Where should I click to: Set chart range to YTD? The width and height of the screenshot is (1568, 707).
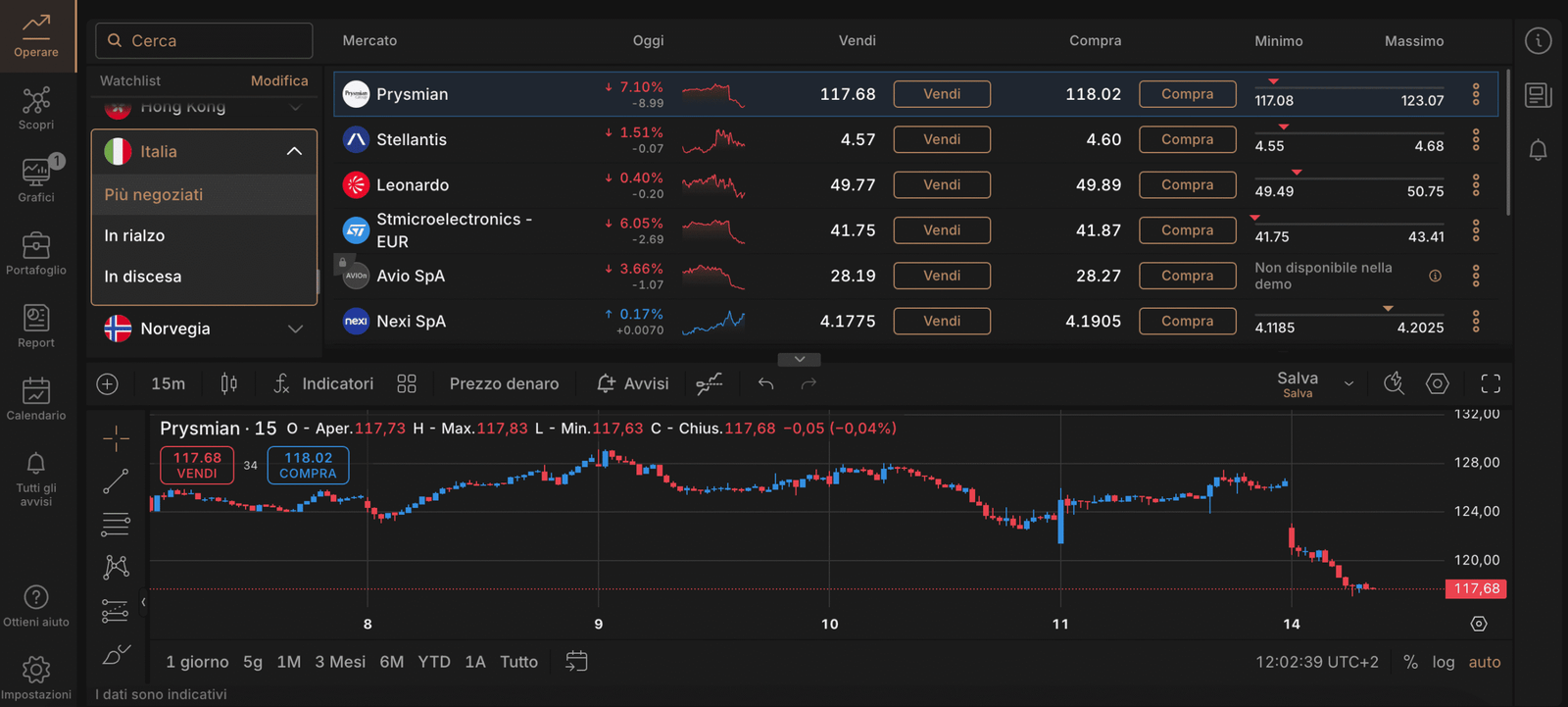[x=434, y=662]
